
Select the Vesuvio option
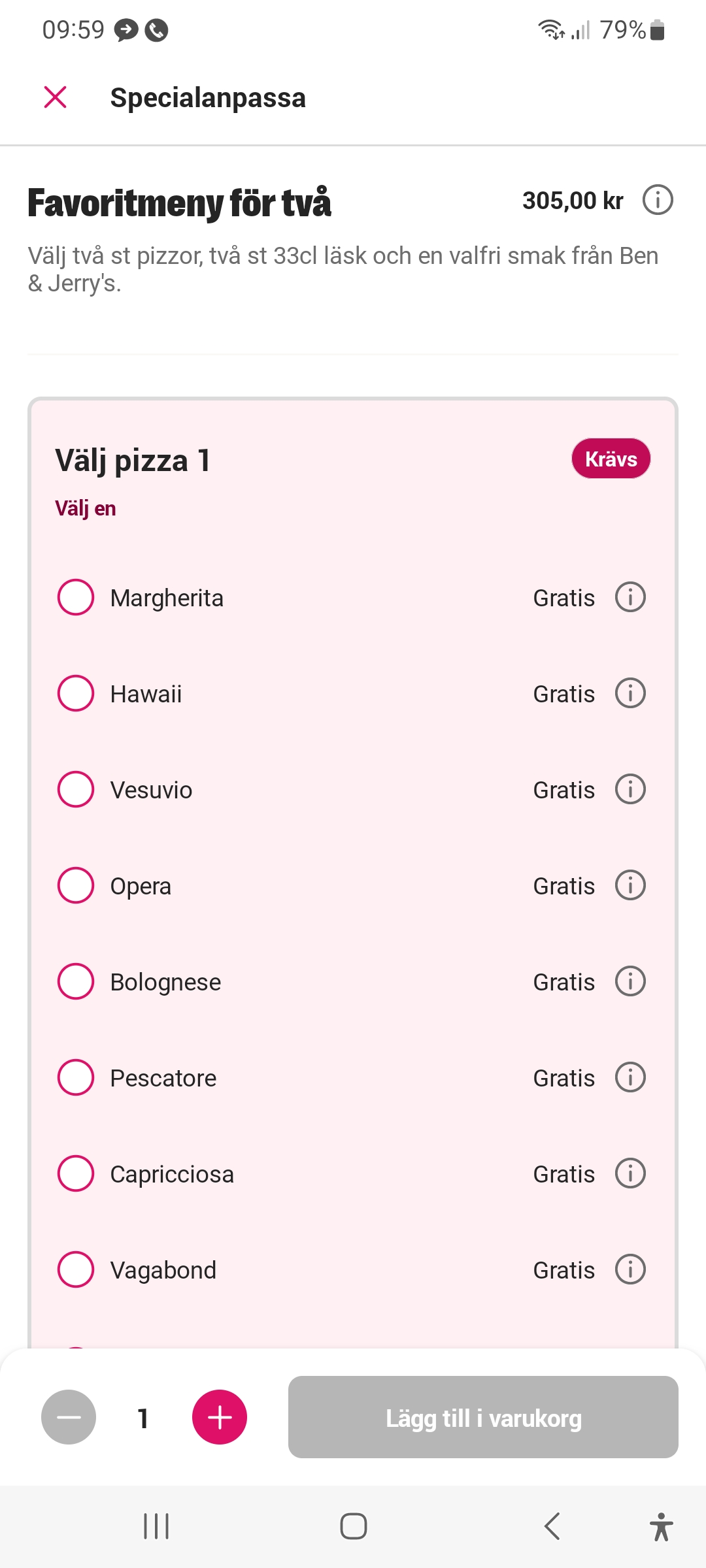[x=76, y=789]
